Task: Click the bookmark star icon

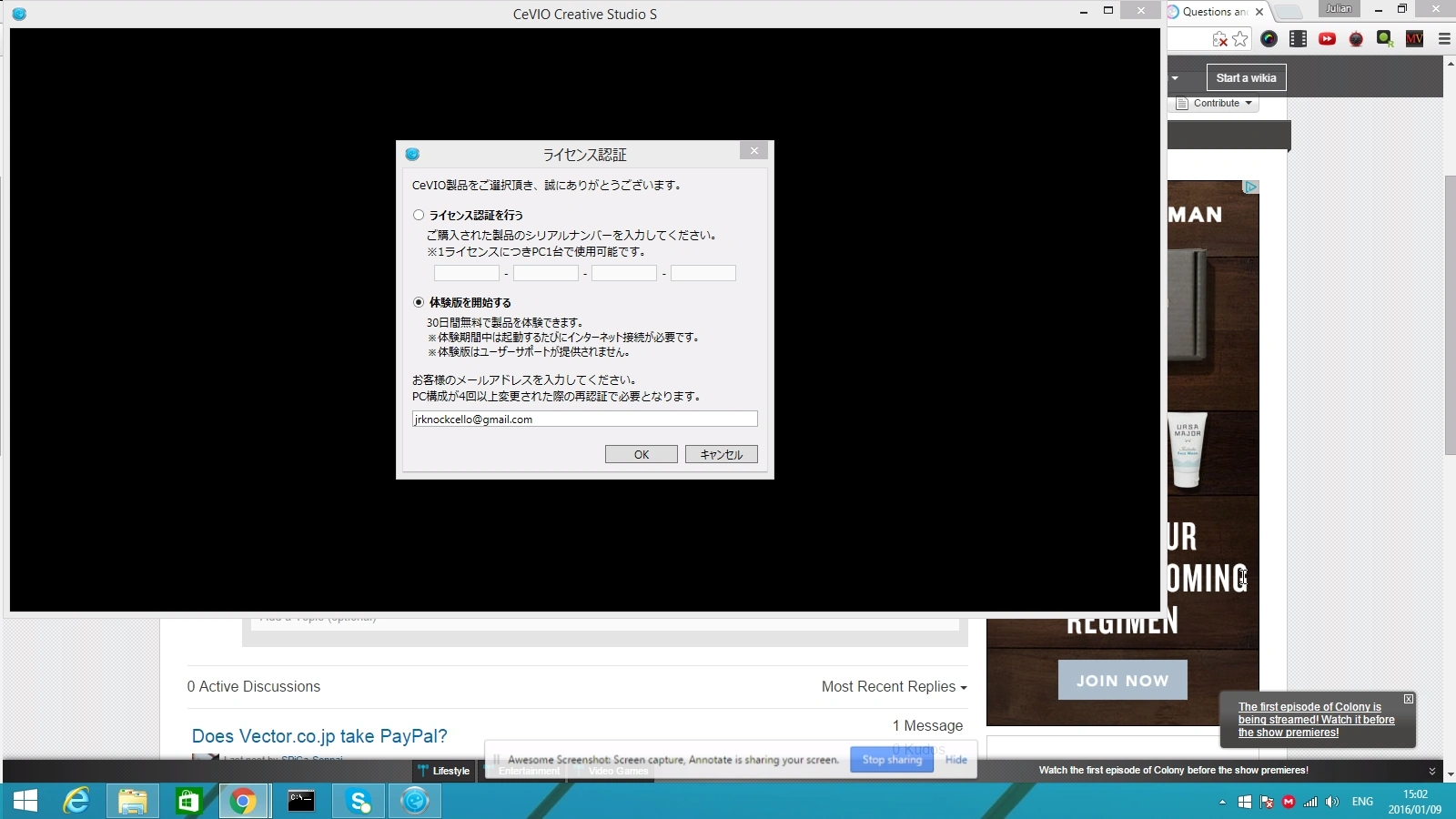Action: click(1240, 39)
